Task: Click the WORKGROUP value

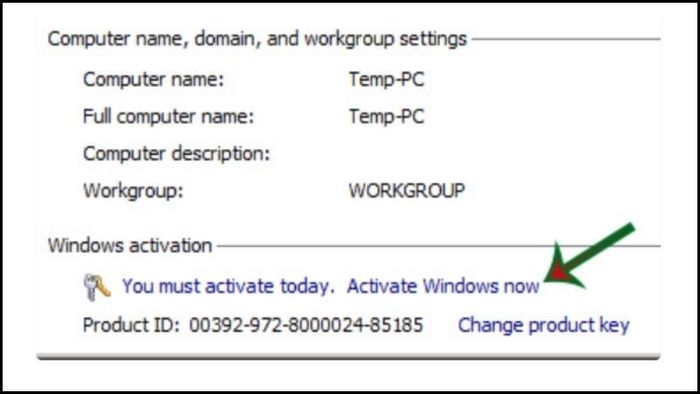Action: pyautogui.click(x=407, y=191)
